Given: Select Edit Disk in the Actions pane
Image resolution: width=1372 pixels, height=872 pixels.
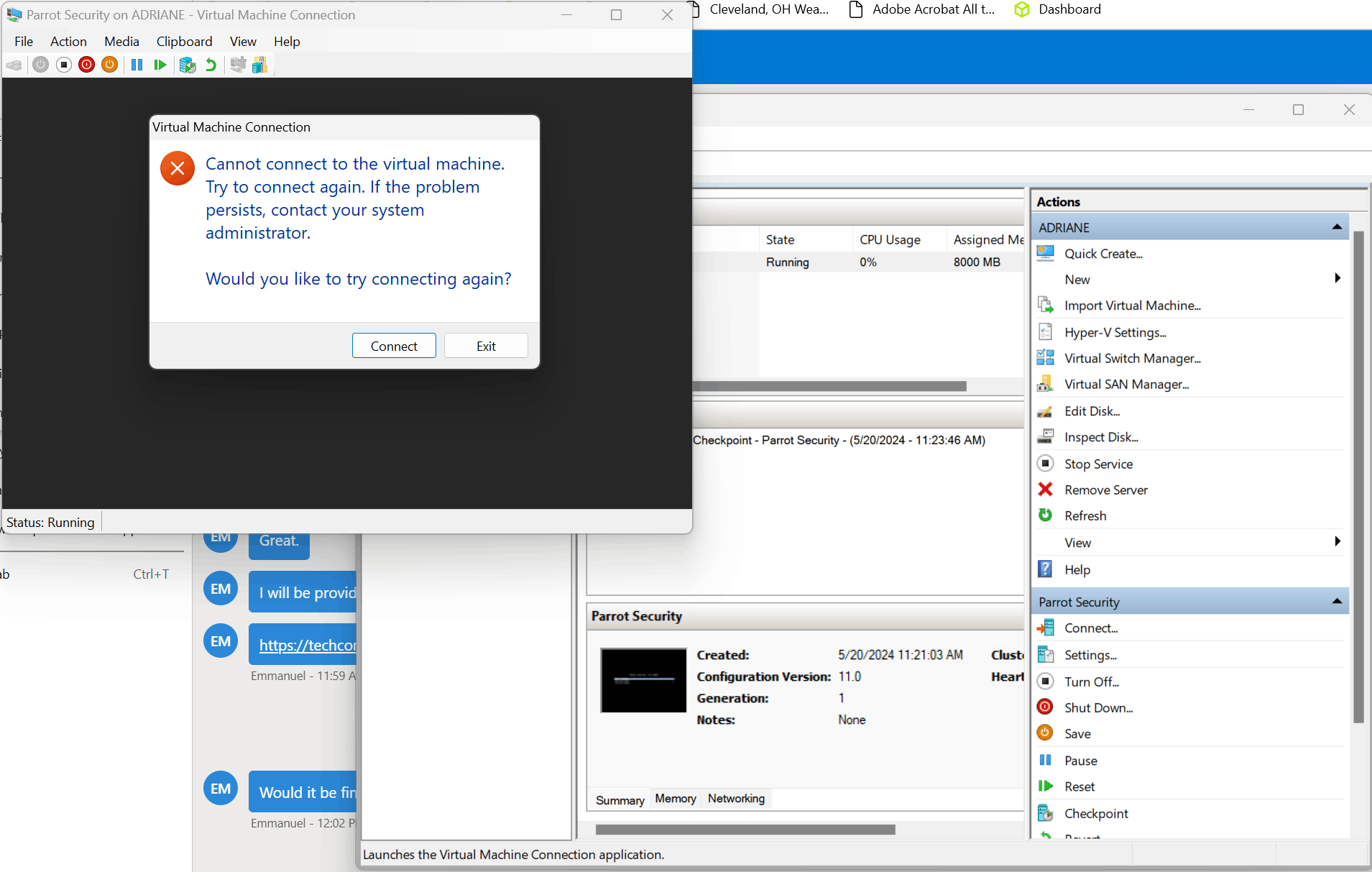Looking at the screenshot, I should (1092, 411).
